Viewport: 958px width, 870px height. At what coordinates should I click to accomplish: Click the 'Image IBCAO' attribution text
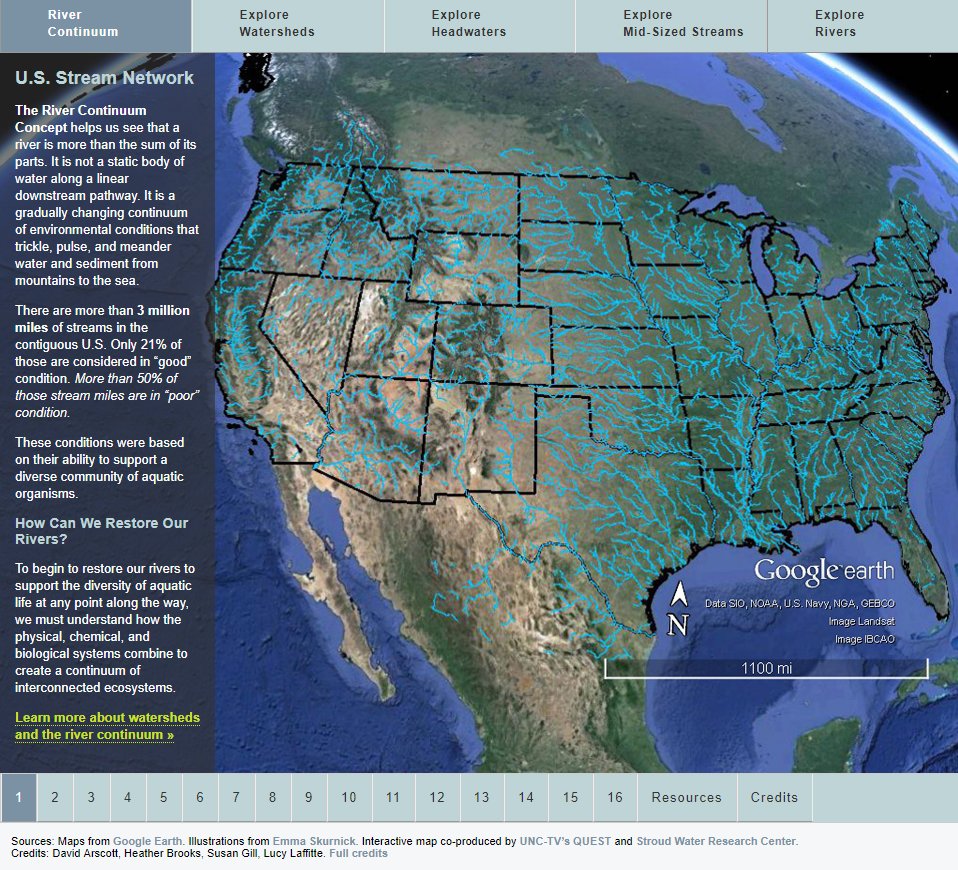click(865, 639)
